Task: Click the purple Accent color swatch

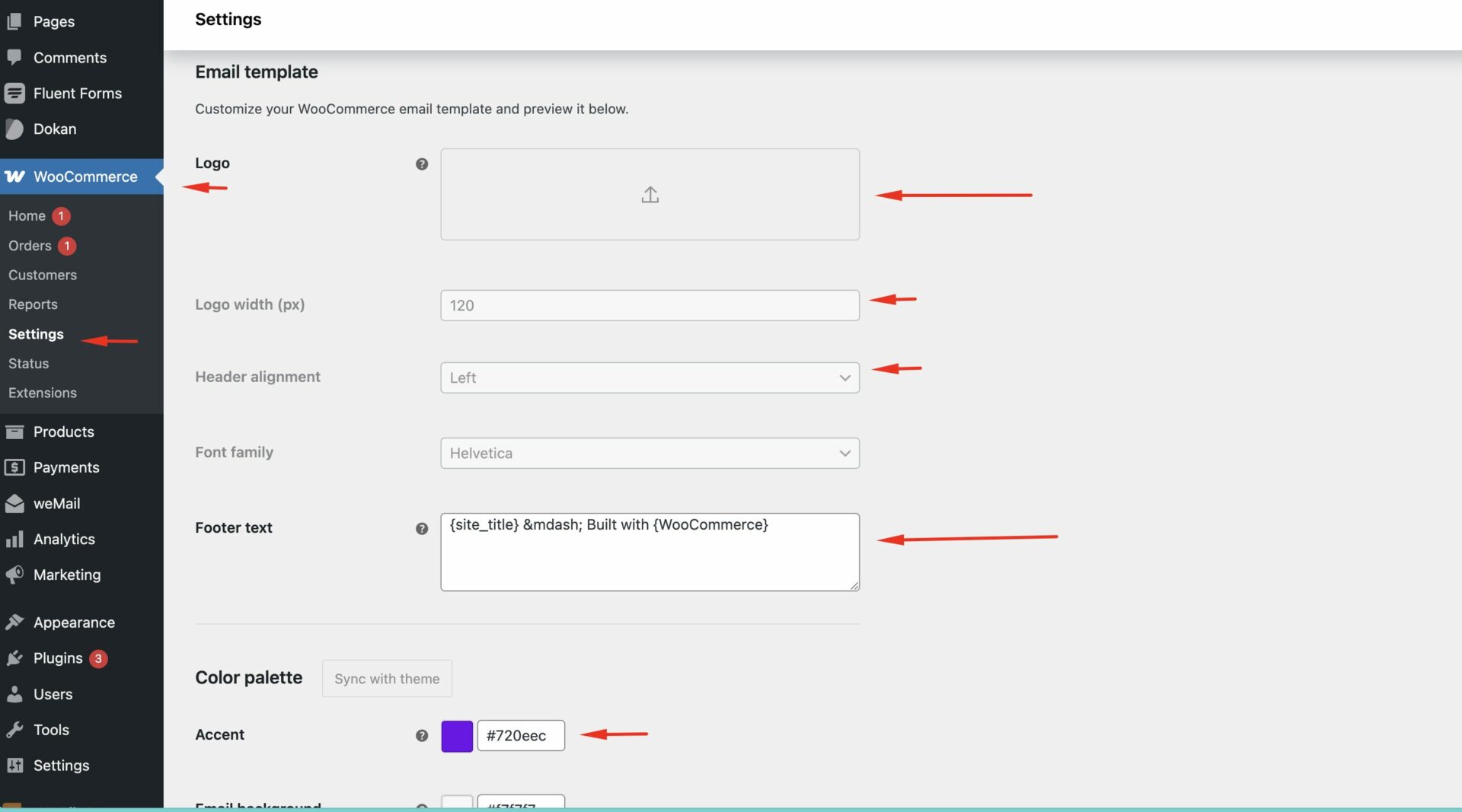Action: 457,736
